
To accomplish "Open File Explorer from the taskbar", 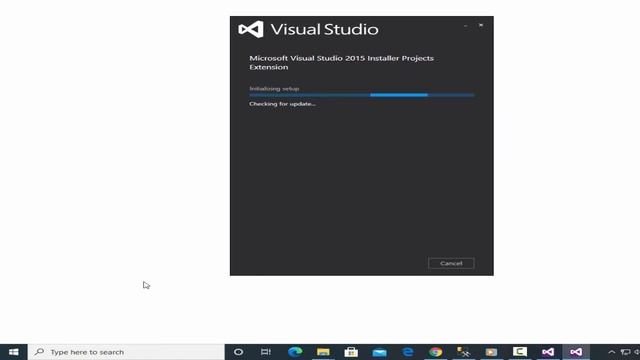I will 323,352.
